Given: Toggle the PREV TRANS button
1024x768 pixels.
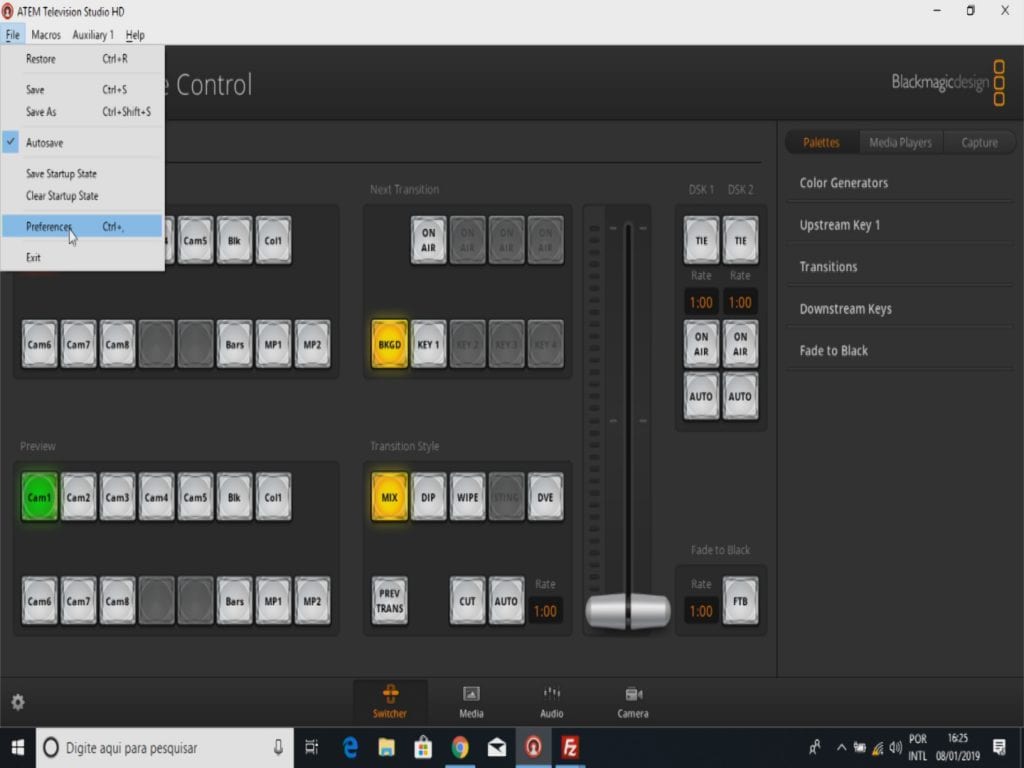Looking at the screenshot, I should click(389, 601).
